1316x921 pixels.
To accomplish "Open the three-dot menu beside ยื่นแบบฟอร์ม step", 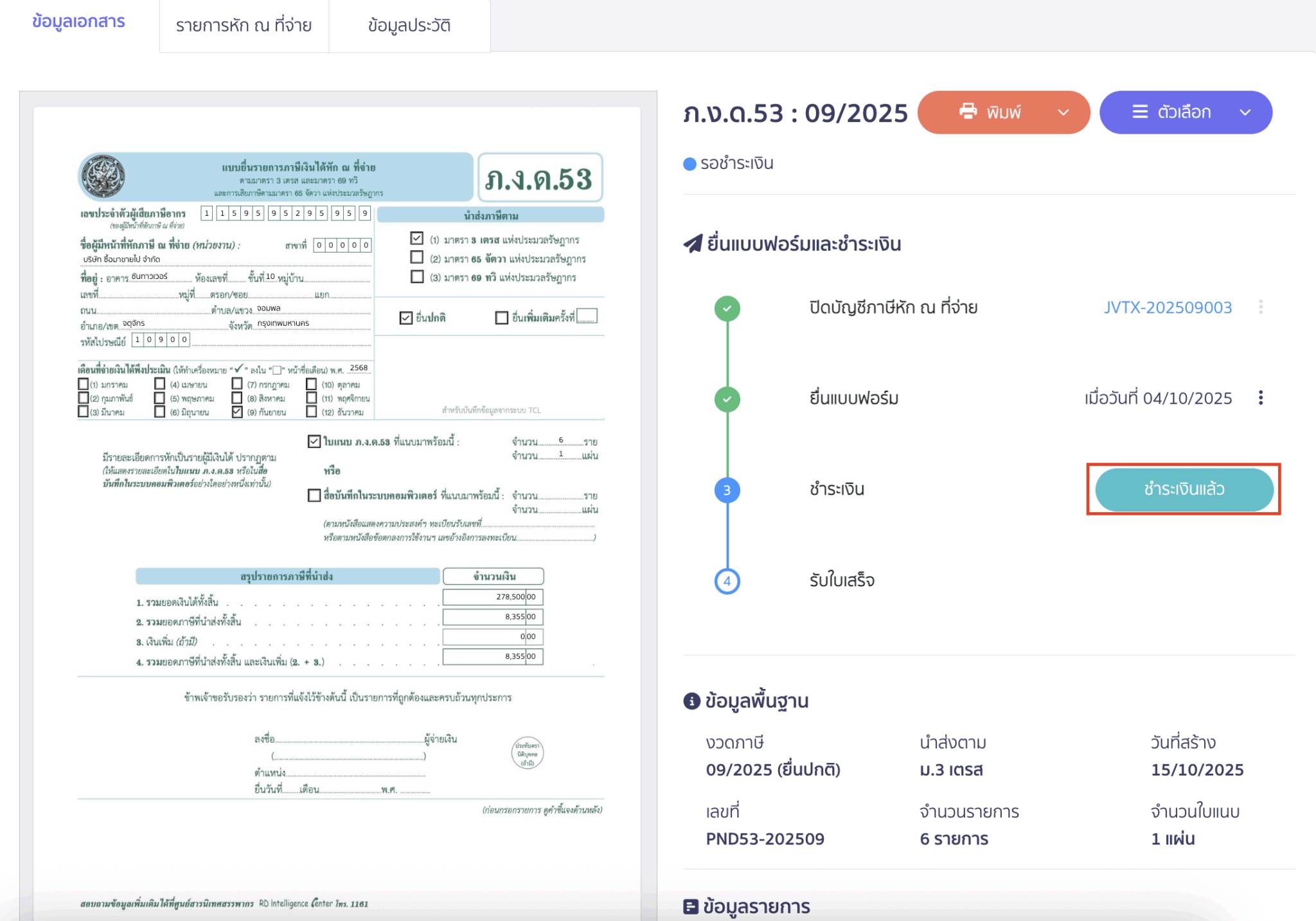I will point(1261,398).
